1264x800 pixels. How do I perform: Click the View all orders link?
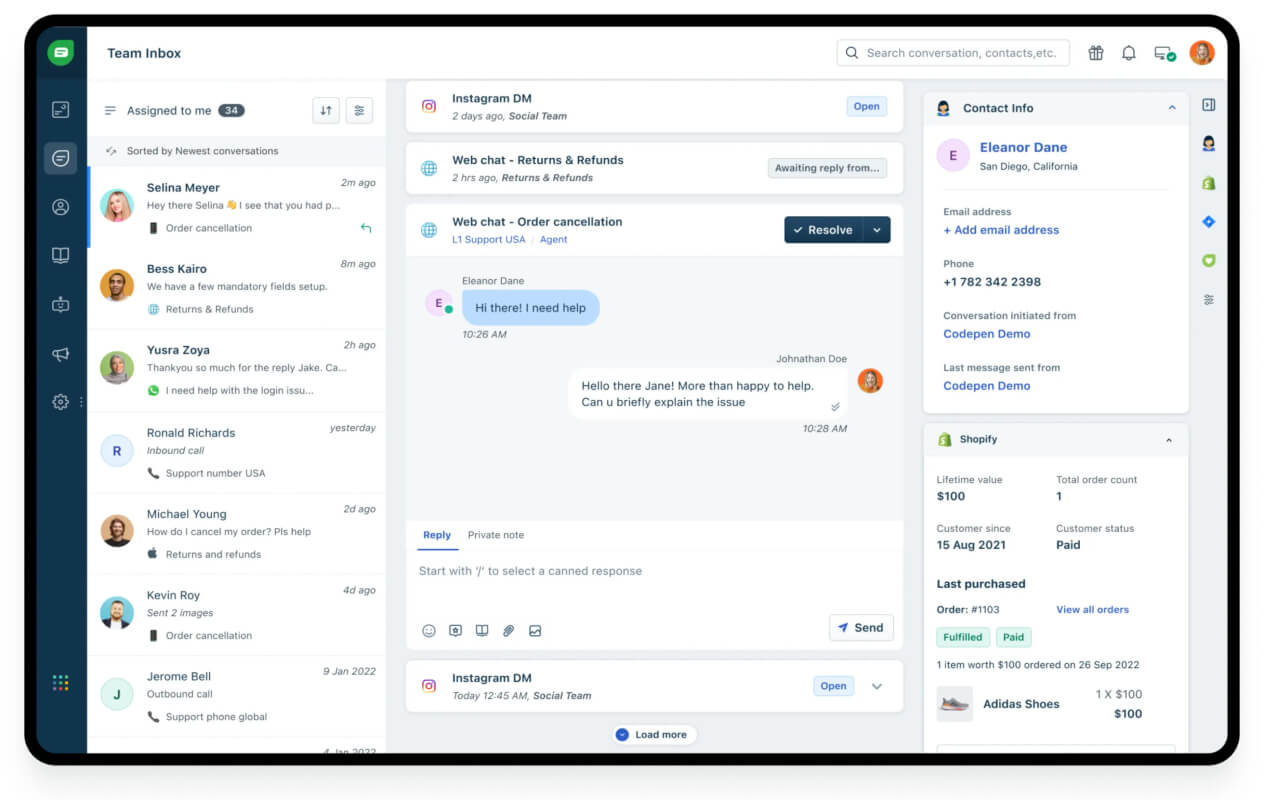pyautogui.click(x=1092, y=609)
